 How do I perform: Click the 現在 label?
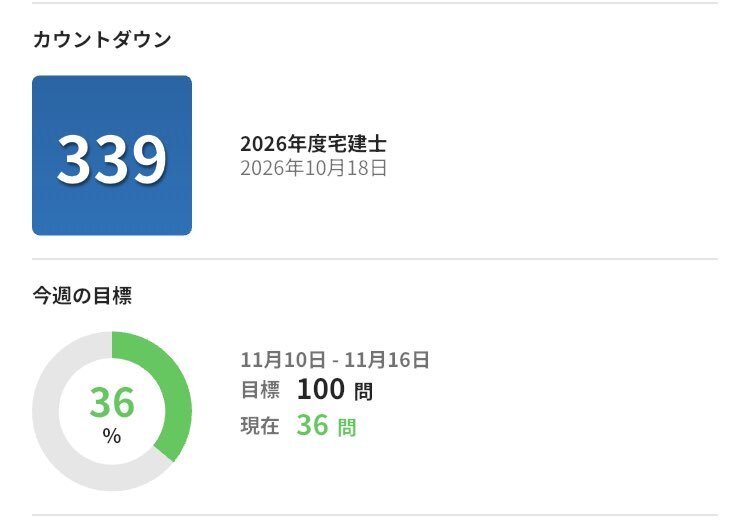pyautogui.click(x=260, y=426)
